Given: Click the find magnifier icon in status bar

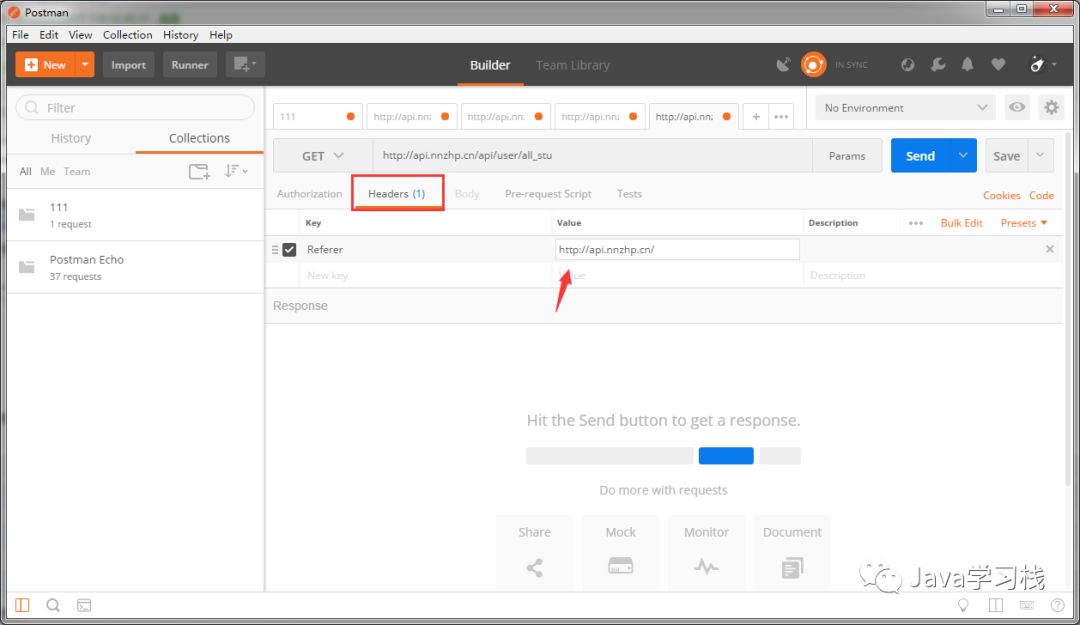Looking at the screenshot, I should coord(53,605).
